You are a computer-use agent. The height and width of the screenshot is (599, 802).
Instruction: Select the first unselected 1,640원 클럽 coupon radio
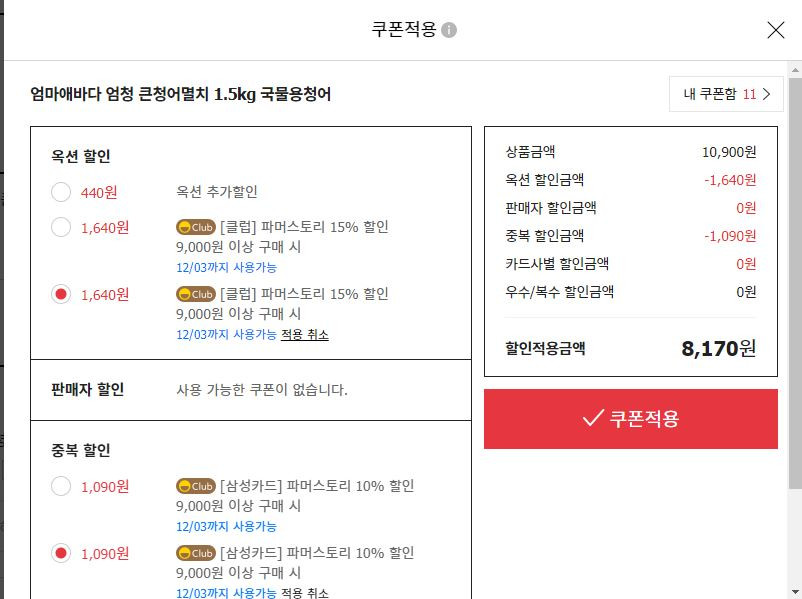point(61,227)
